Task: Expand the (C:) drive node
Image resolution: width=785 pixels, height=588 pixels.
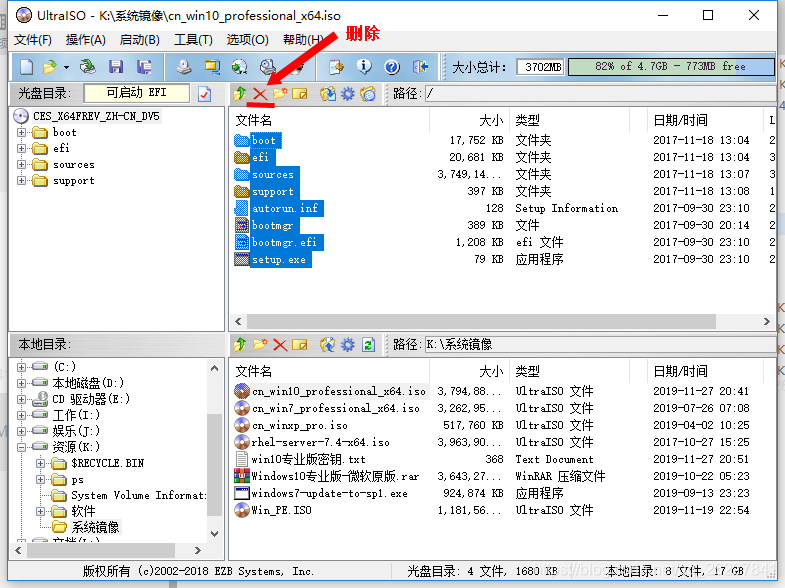Action: 22,367
